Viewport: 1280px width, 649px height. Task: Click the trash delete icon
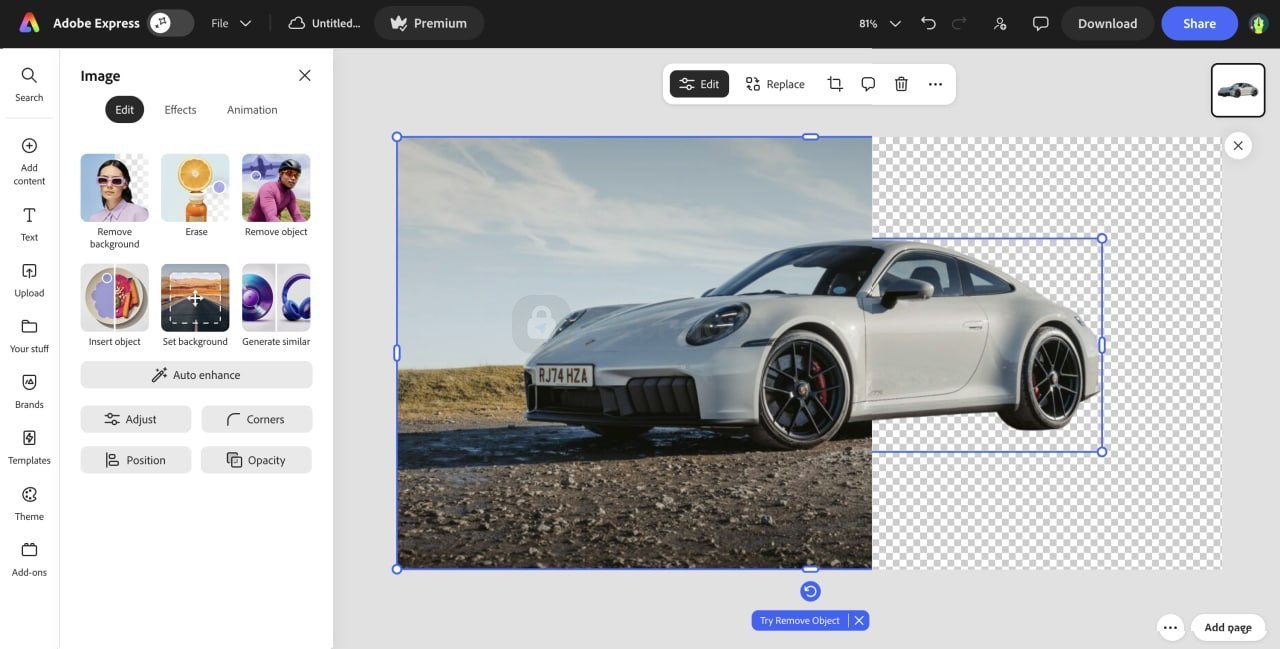pos(901,84)
